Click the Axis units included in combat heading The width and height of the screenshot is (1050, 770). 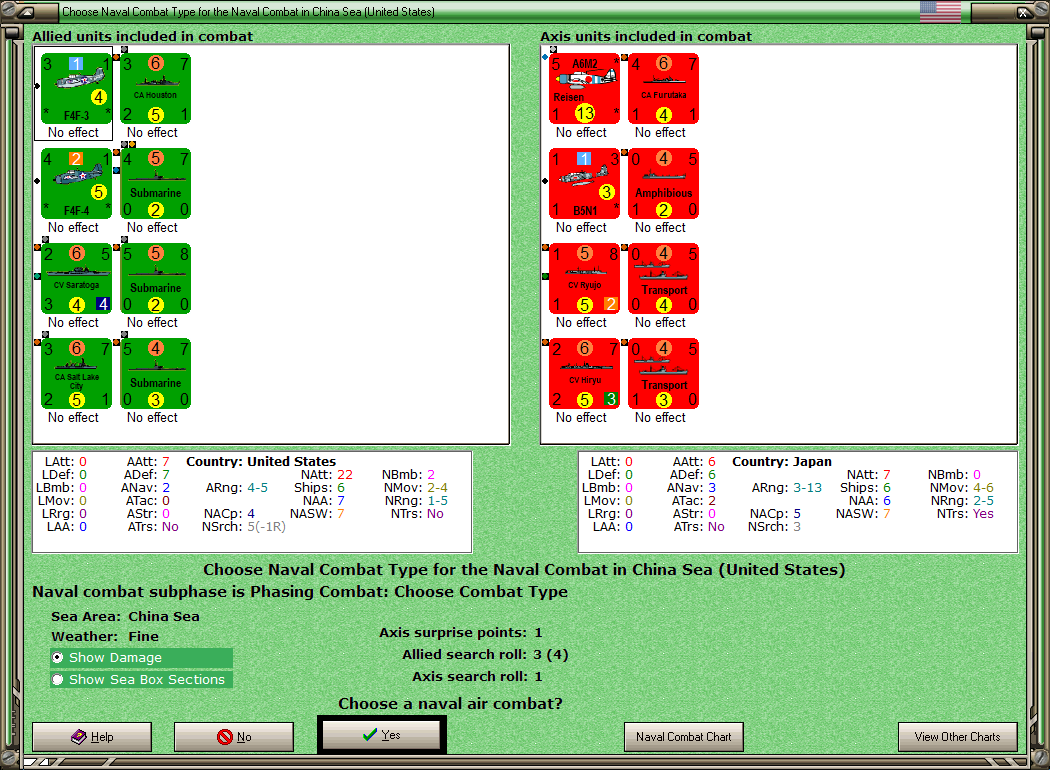tap(646, 36)
